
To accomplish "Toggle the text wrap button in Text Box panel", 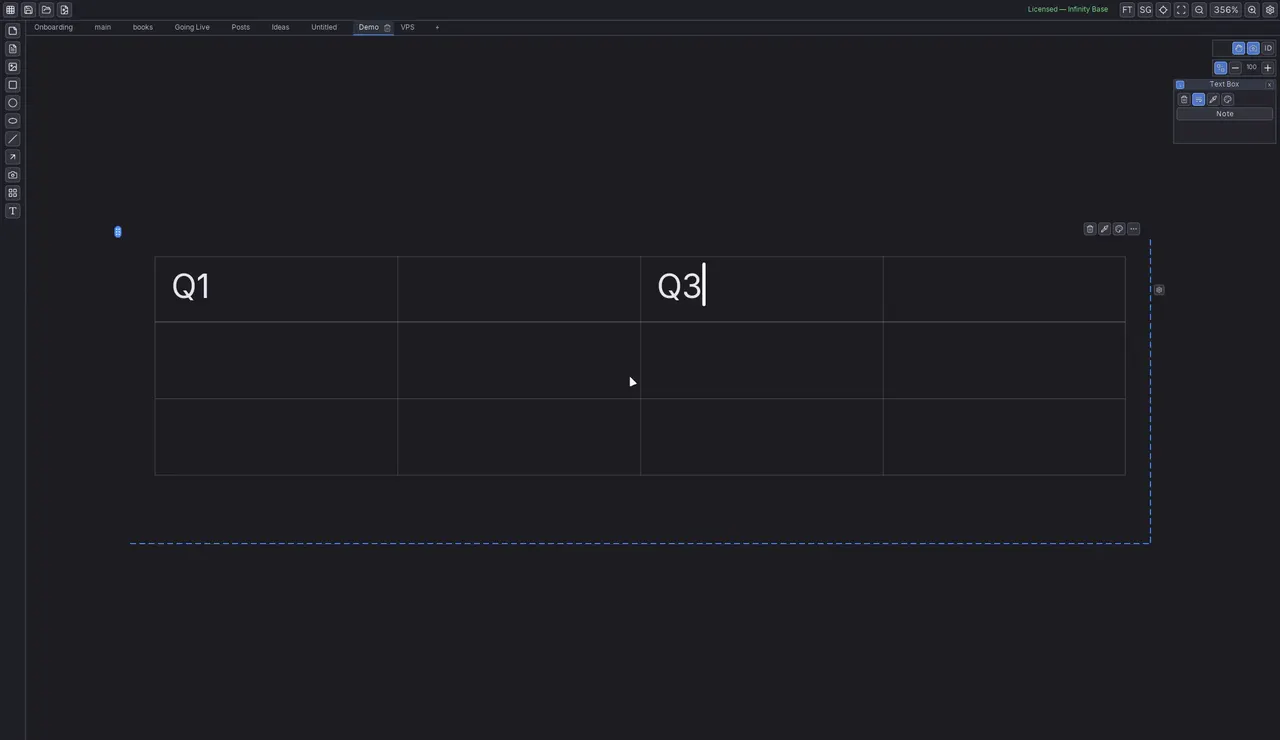I will [x=1198, y=100].
